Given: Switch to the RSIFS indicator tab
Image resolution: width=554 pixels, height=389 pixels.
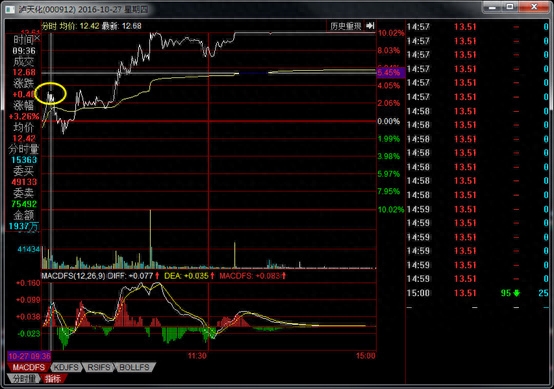Looking at the screenshot, I should 99,367.
